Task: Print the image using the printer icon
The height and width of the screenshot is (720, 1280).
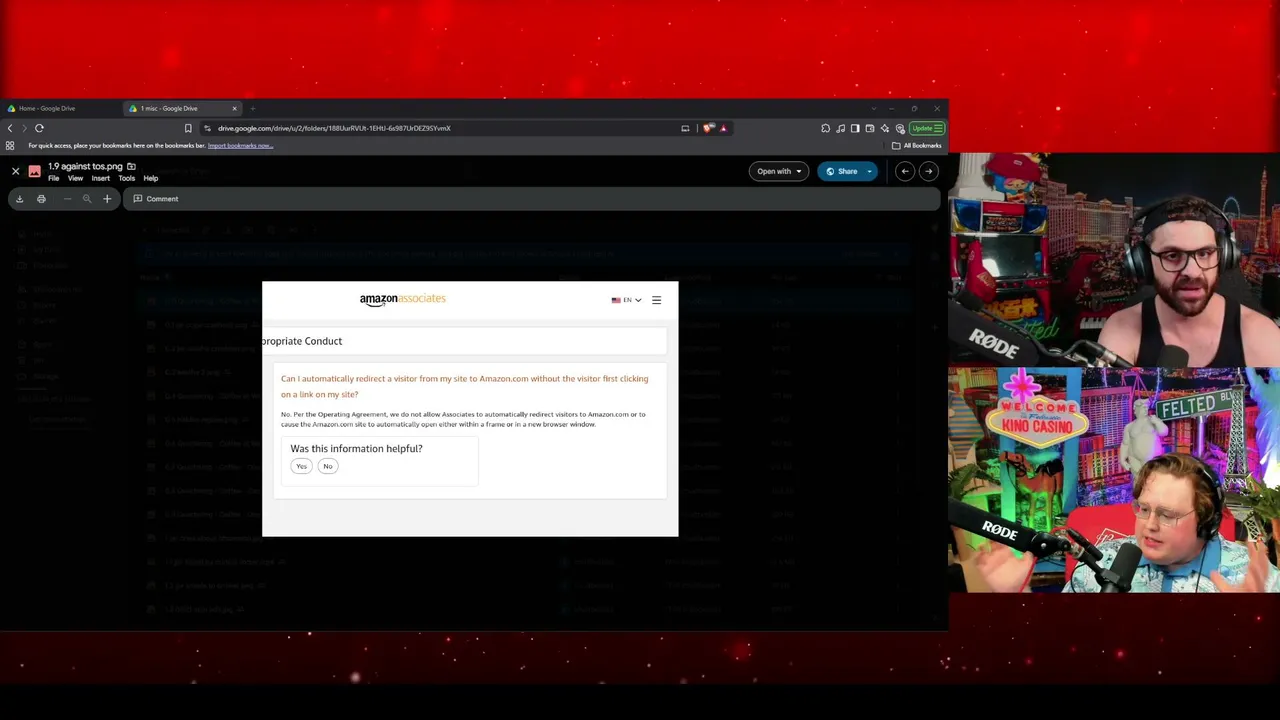Action: point(41,199)
